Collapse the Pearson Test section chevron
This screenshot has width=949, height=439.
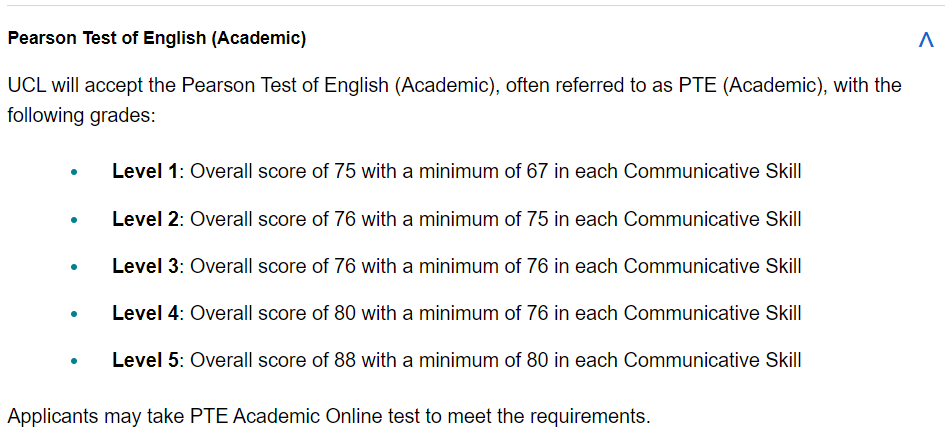tap(925, 40)
